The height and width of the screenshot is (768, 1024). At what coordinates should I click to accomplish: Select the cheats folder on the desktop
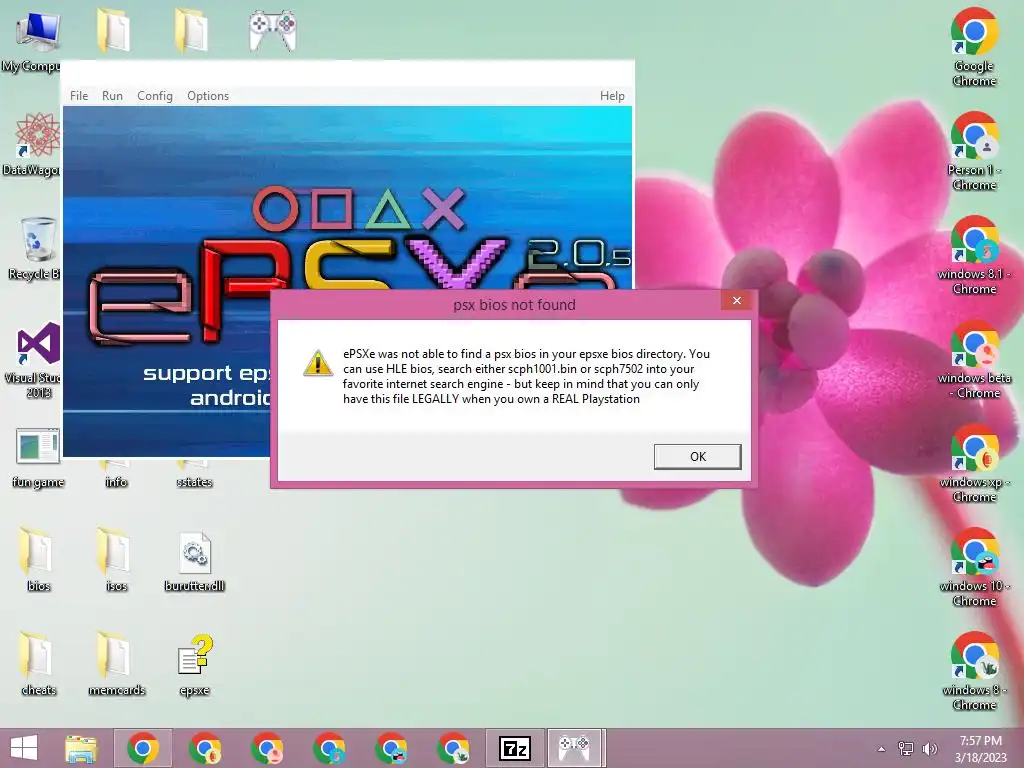pos(38,664)
